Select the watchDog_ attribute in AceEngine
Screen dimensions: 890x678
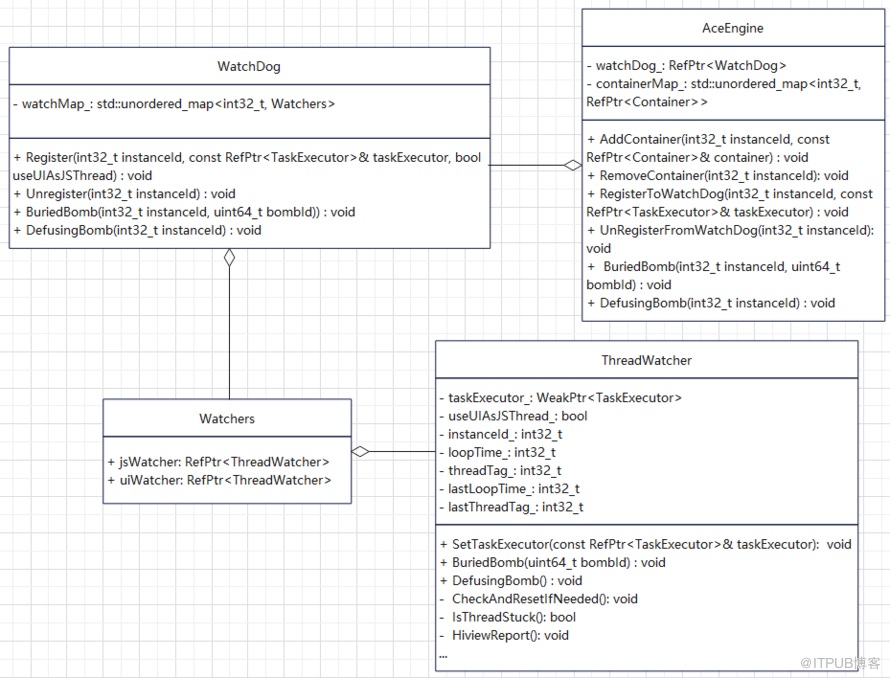[x=687, y=65]
